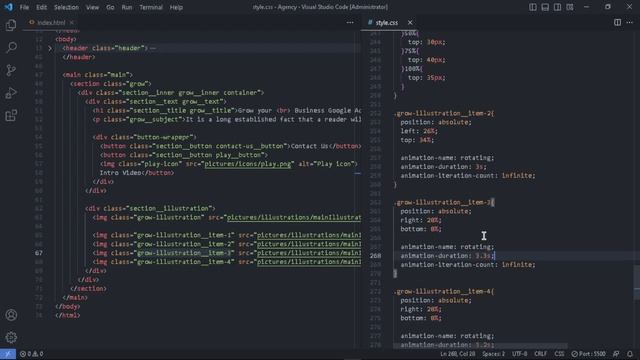Expand the folded header element on line 13
Screen dimensions: 640x360
(50, 48)
